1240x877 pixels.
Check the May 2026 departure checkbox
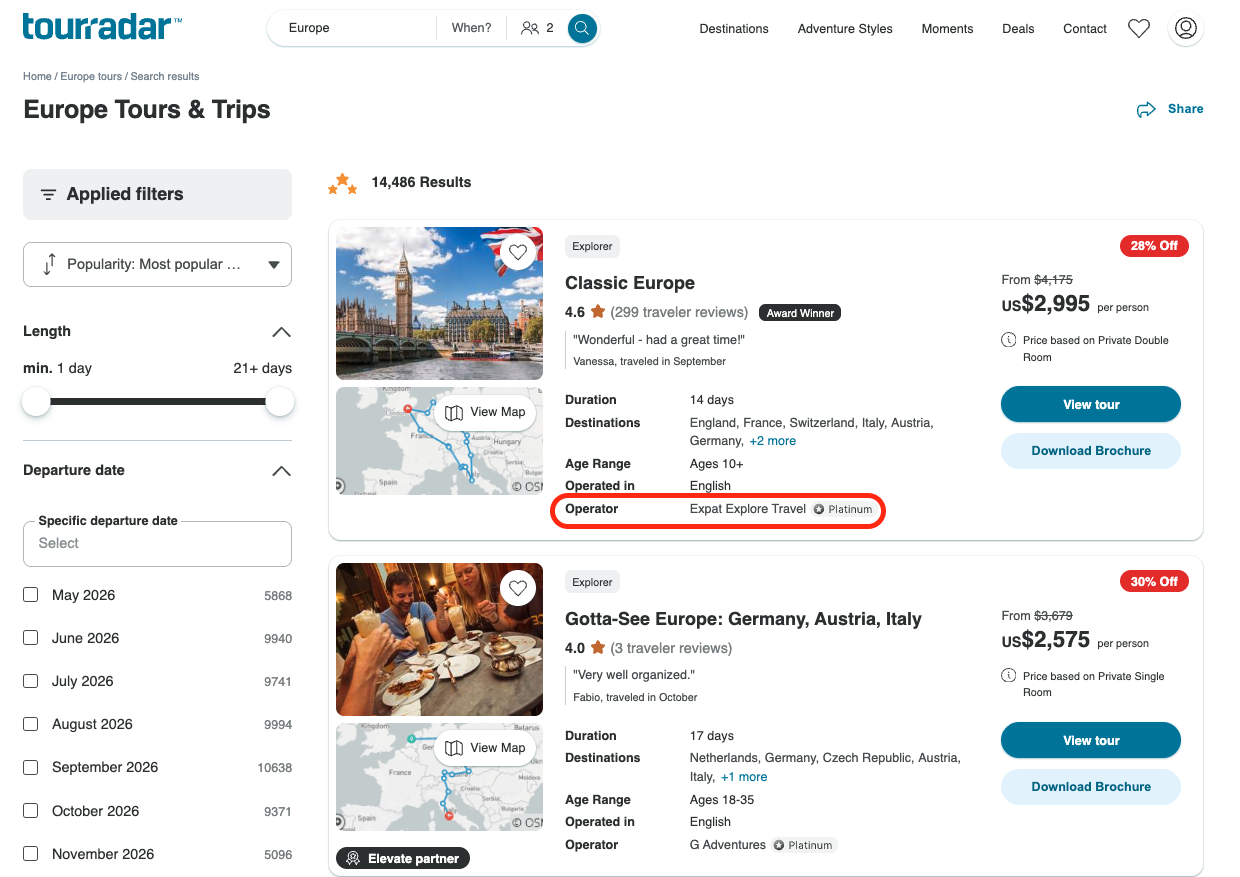pos(31,595)
